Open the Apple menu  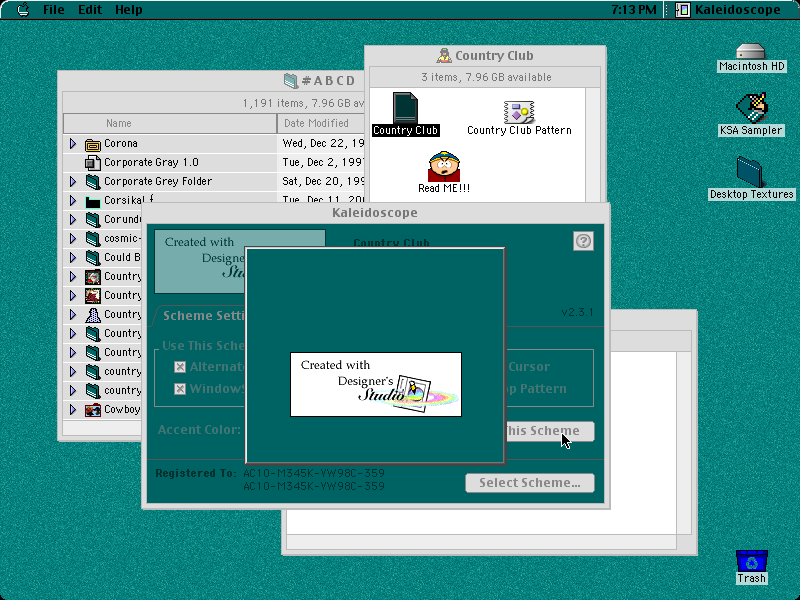click(23, 10)
